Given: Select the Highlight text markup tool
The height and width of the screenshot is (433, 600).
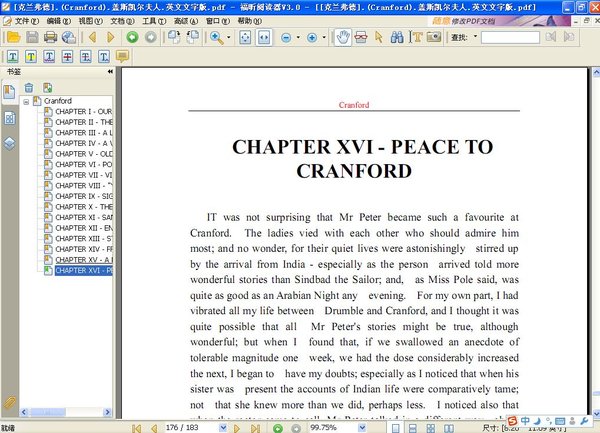Looking at the screenshot, I should 31,57.
